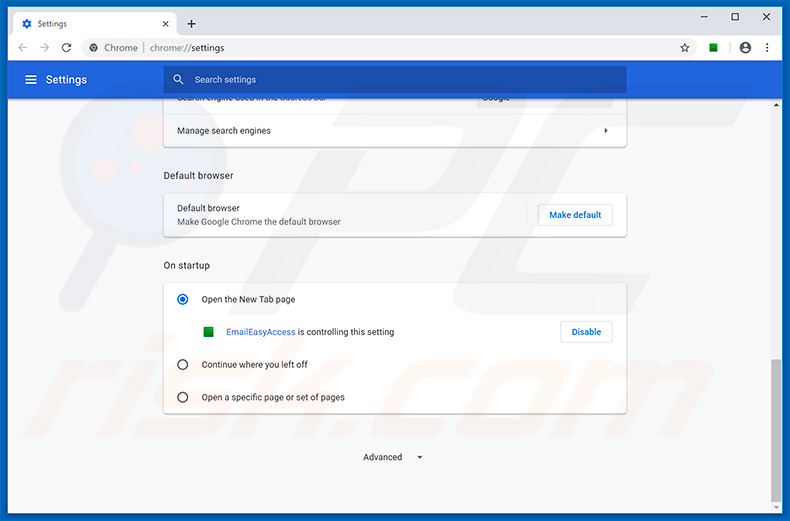
Task: Click the back navigation arrow
Action: point(23,48)
